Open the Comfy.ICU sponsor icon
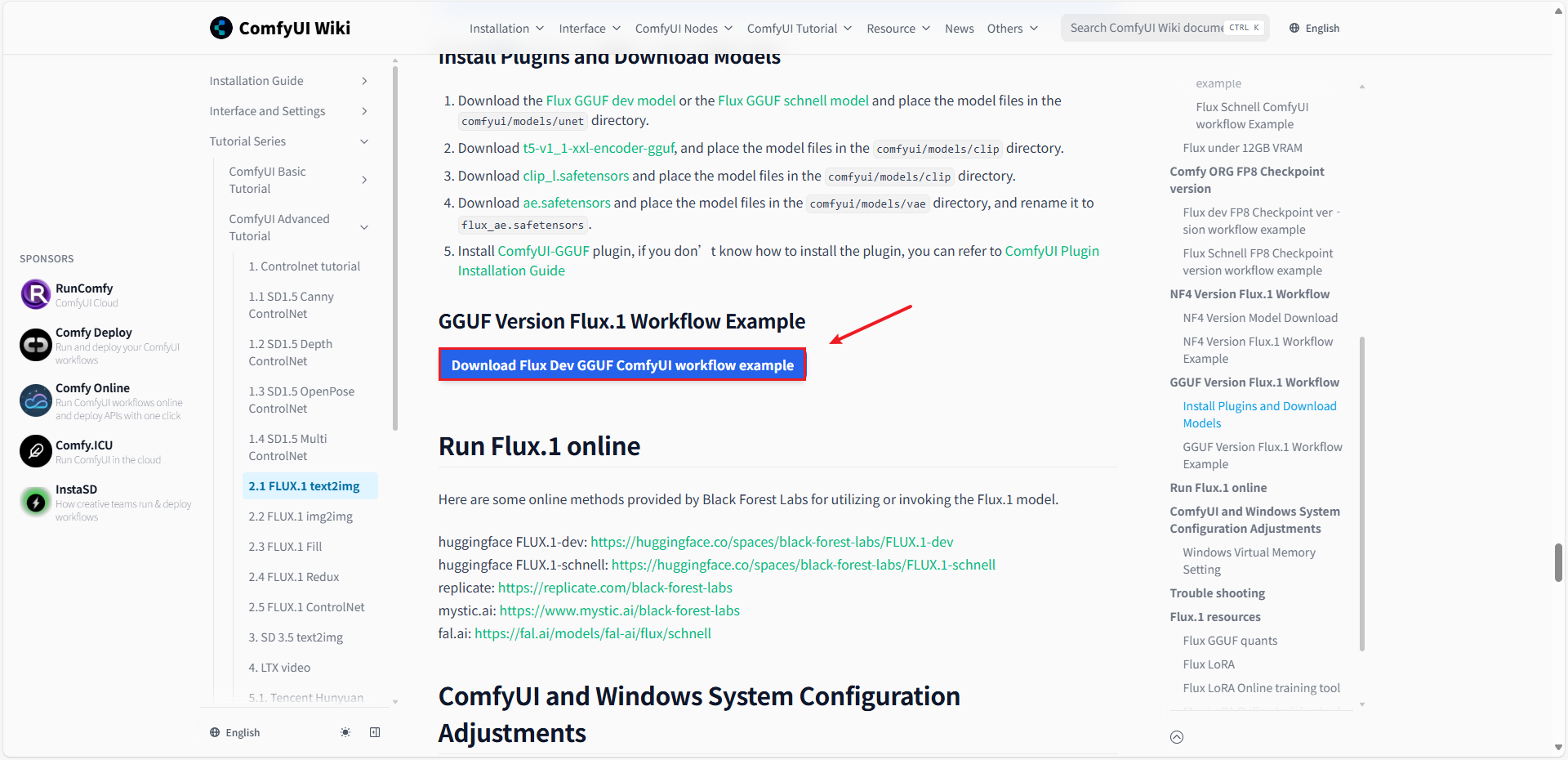The height and width of the screenshot is (760, 1568). 36,451
